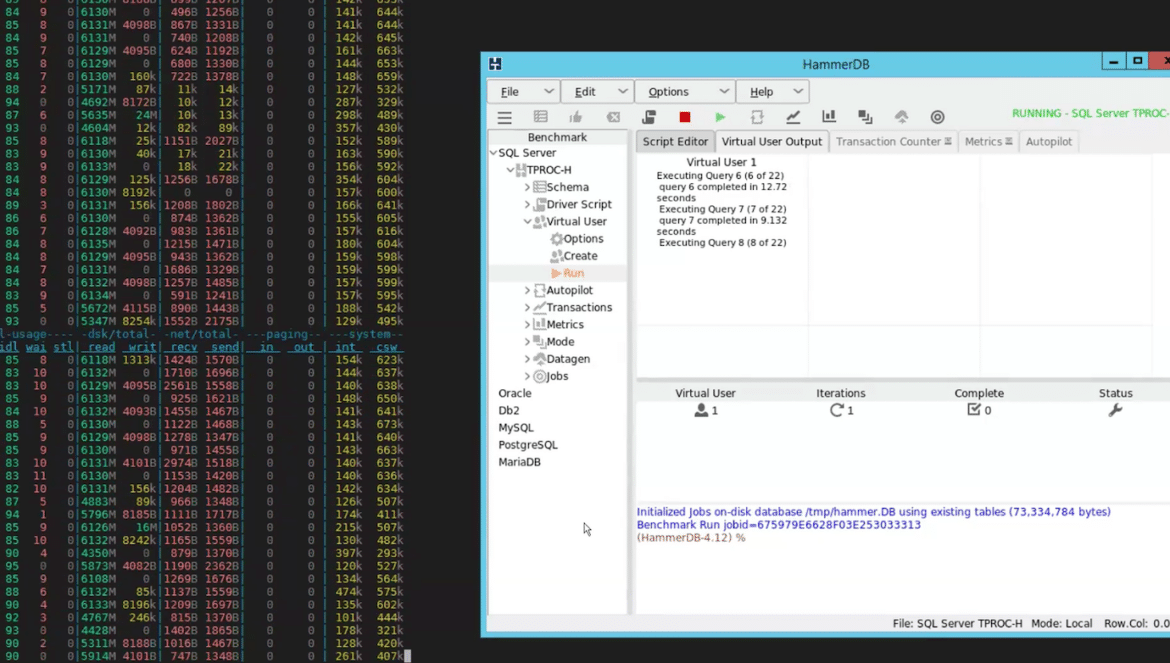This screenshot has width=1170, height=663.
Task: Open the Metrics bar chart toolbar icon
Action: coord(828,116)
